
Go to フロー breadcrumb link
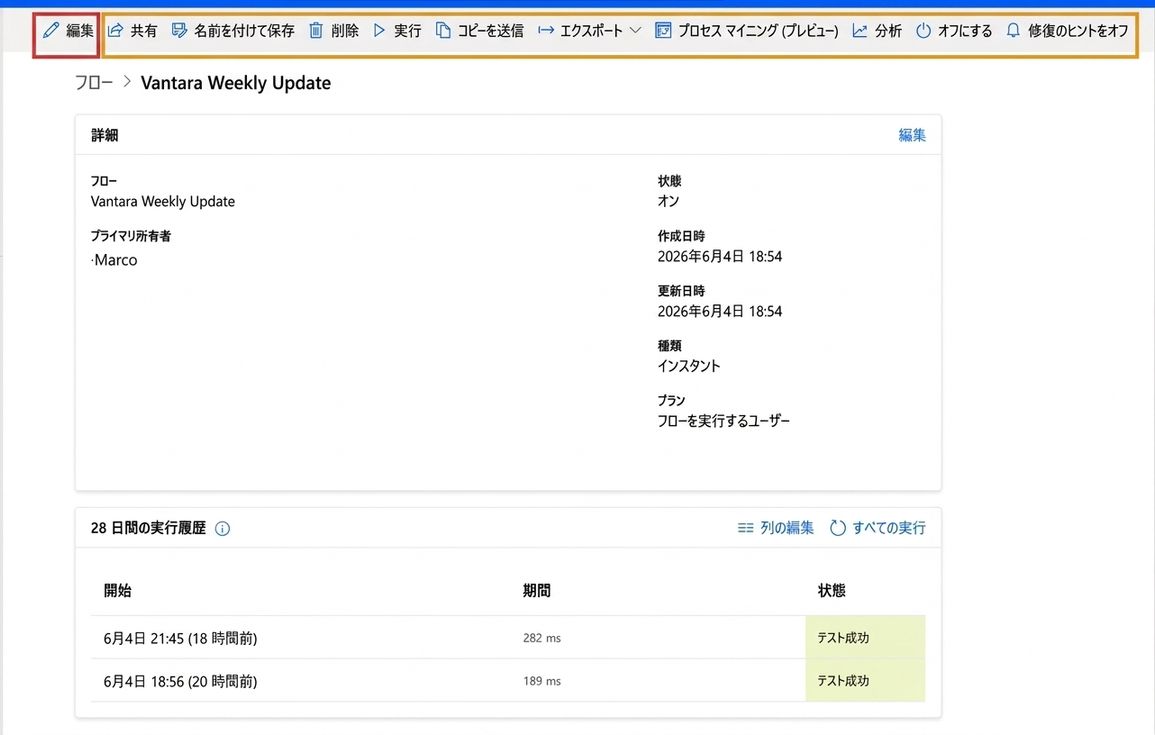[x=94, y=82]
